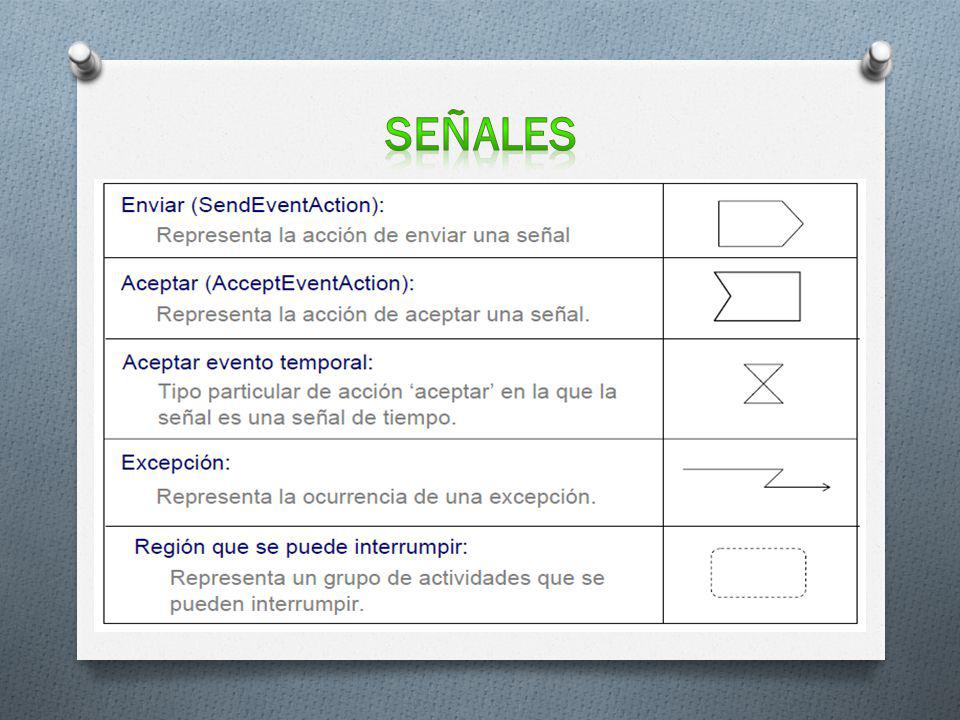Viewport: 960px width, 720px height.
Task: Click the dashed interruptible region rectangle
Action: pos(759,572)
